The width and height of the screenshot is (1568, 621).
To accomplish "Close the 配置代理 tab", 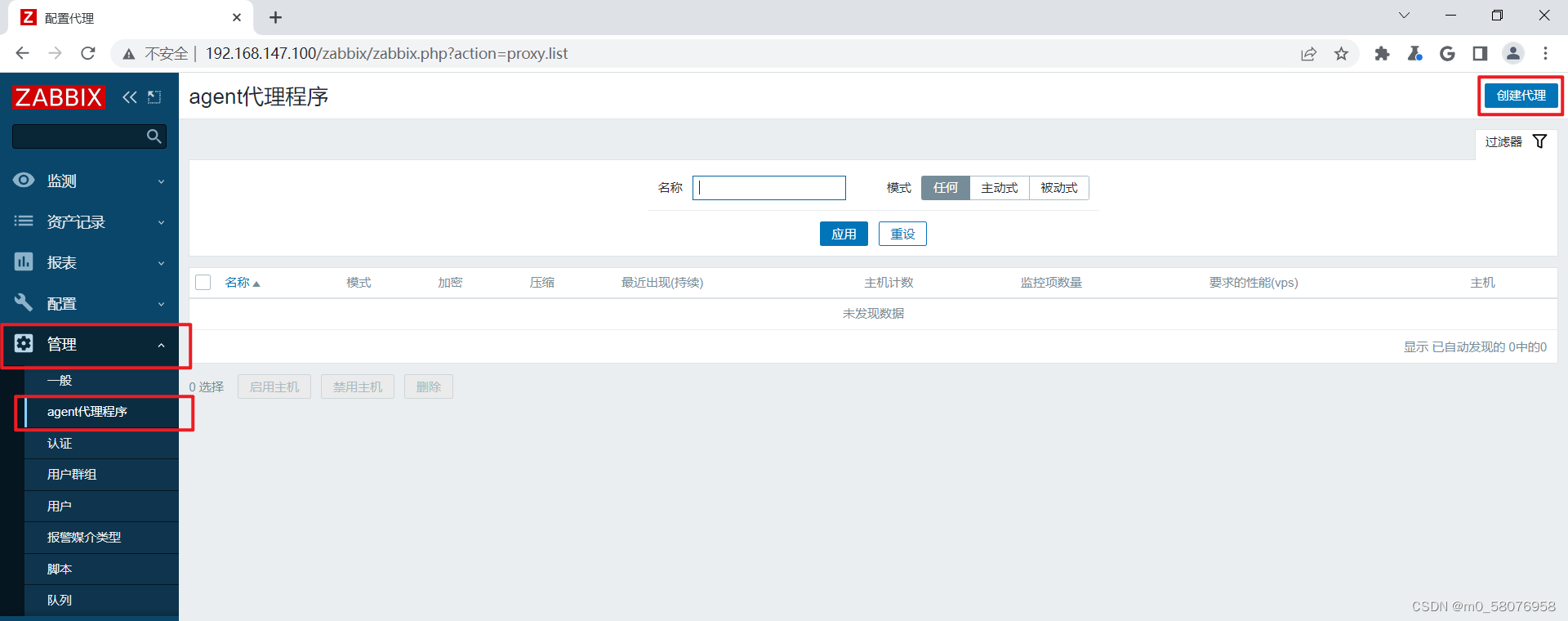I will click(237, 17).
